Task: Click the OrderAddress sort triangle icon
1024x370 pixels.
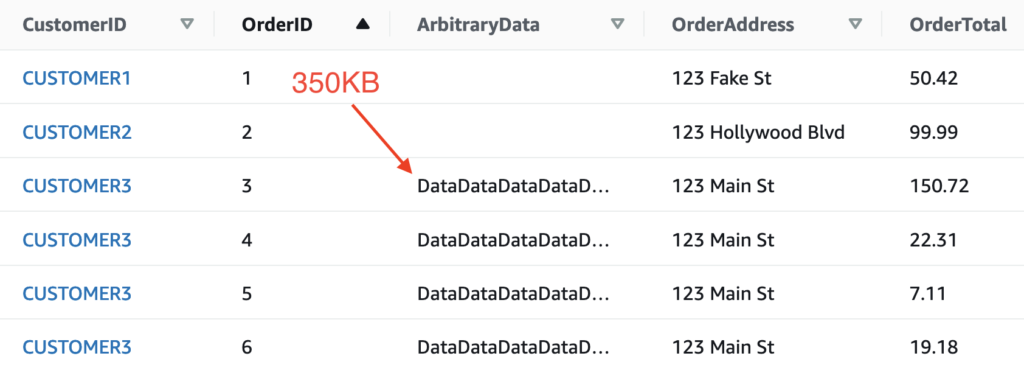Action: tap(855, 25)
